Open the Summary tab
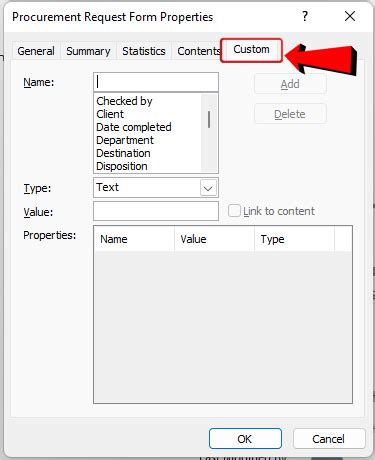 coord(88,51)
